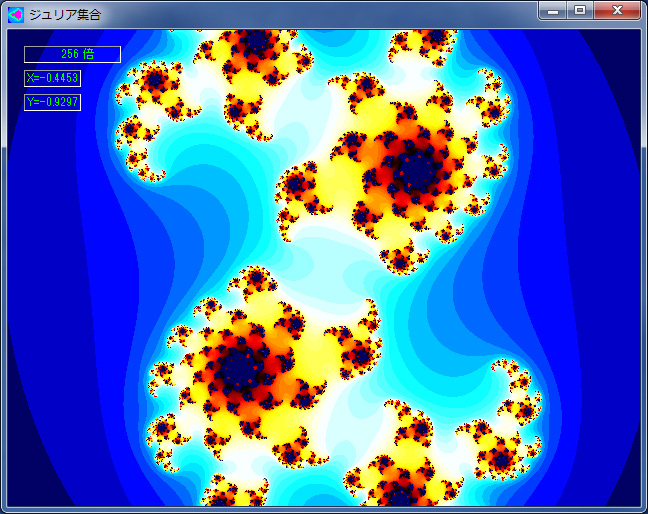Click the X=-0.4453 coordinate field
This screenshot has width=648, height=514.
click(x=52, y=78)
